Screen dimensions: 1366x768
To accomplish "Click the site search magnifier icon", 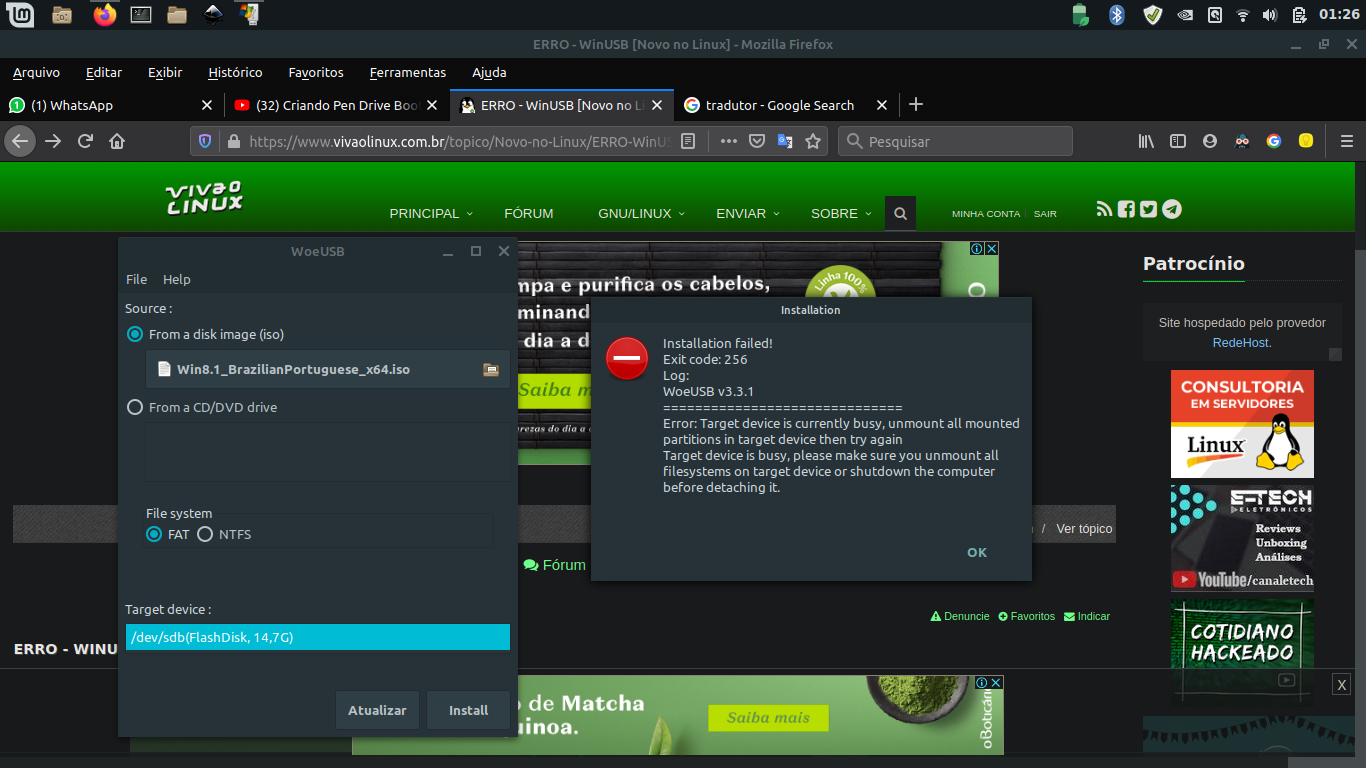I will 900,213.
